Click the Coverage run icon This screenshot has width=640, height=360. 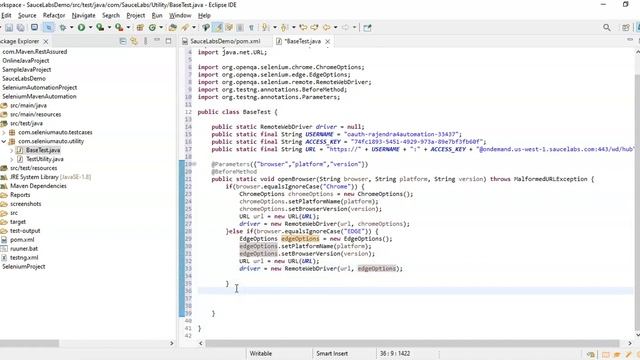[100, 28]
